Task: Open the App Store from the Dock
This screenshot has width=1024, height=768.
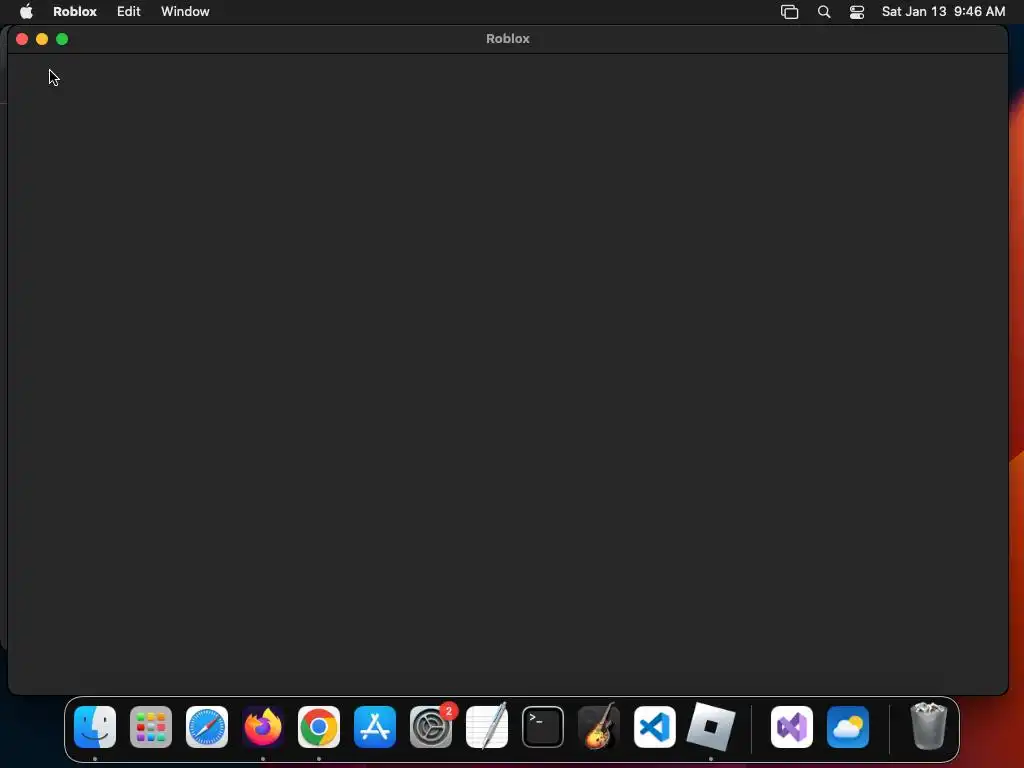Action: (375, 727)
